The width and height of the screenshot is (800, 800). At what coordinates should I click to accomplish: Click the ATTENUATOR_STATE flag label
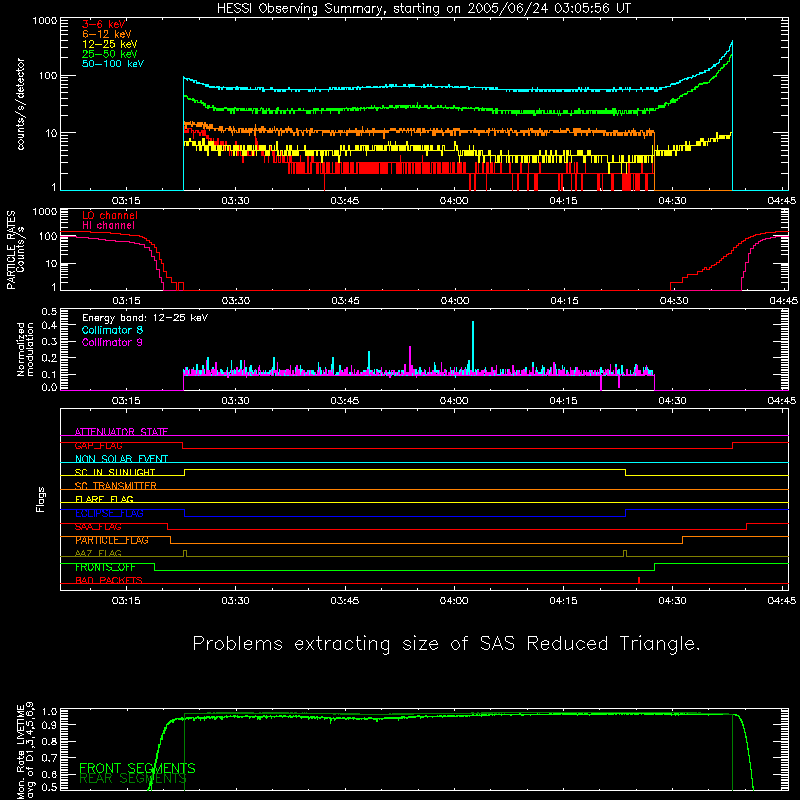(x=121, y=432)
